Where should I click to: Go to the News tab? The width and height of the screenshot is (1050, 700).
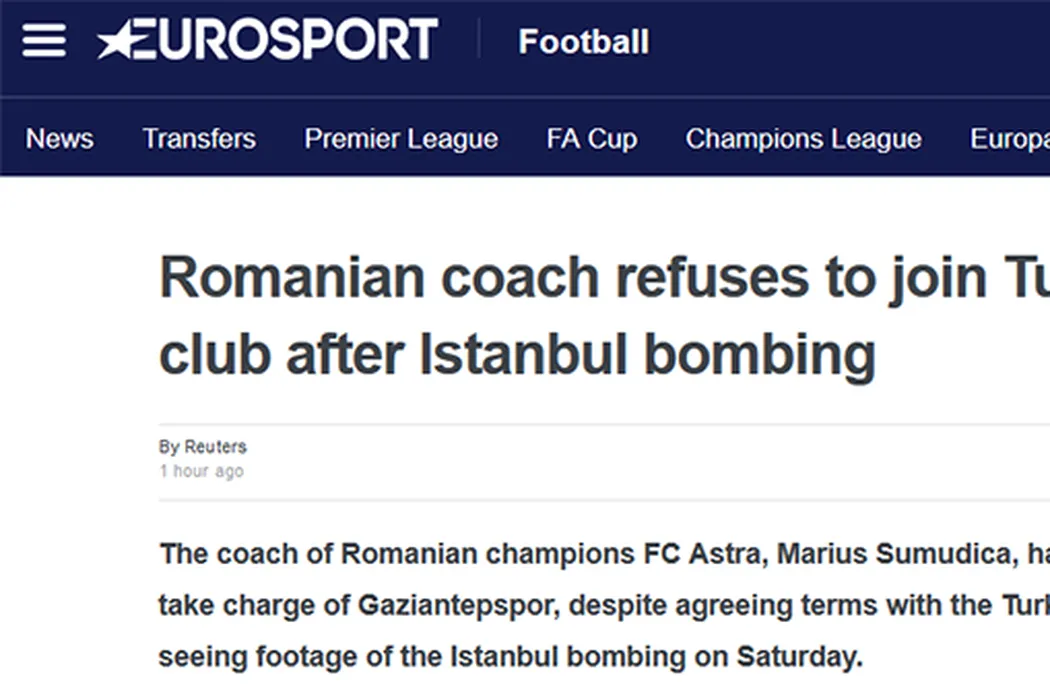pyautogui.click(x=59, y=138)
